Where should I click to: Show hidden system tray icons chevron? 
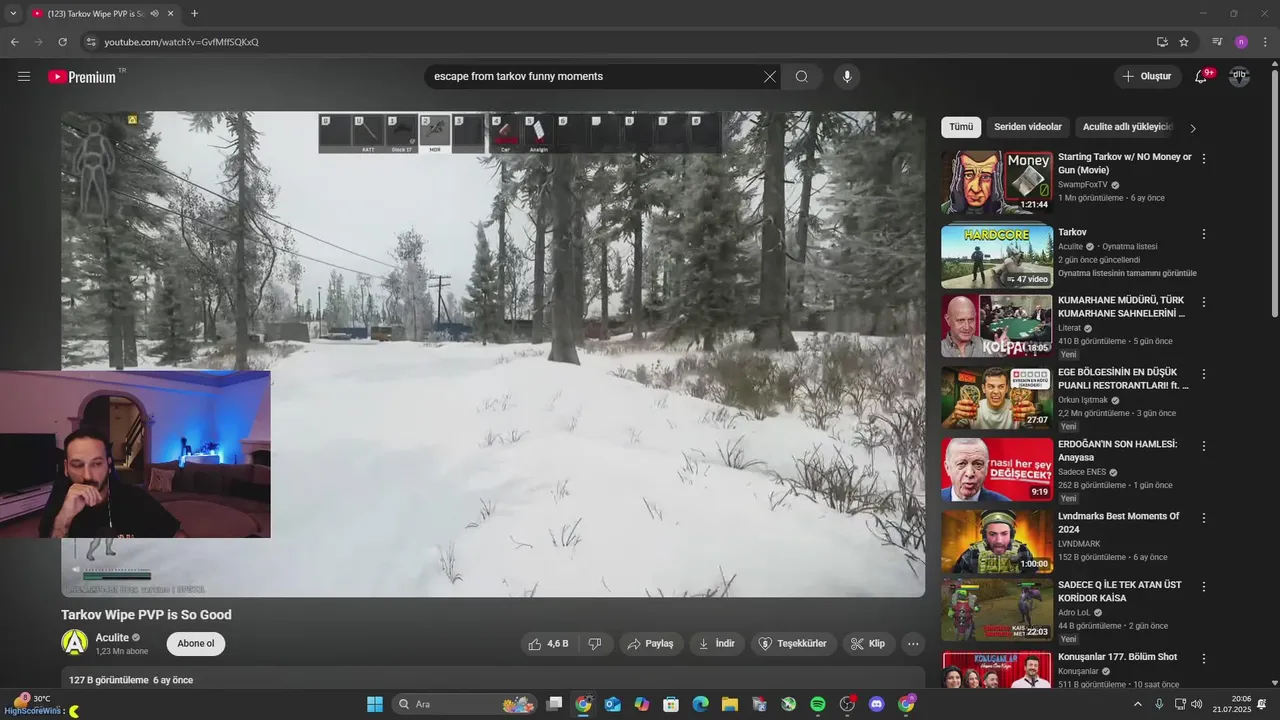click(1137, 704)
